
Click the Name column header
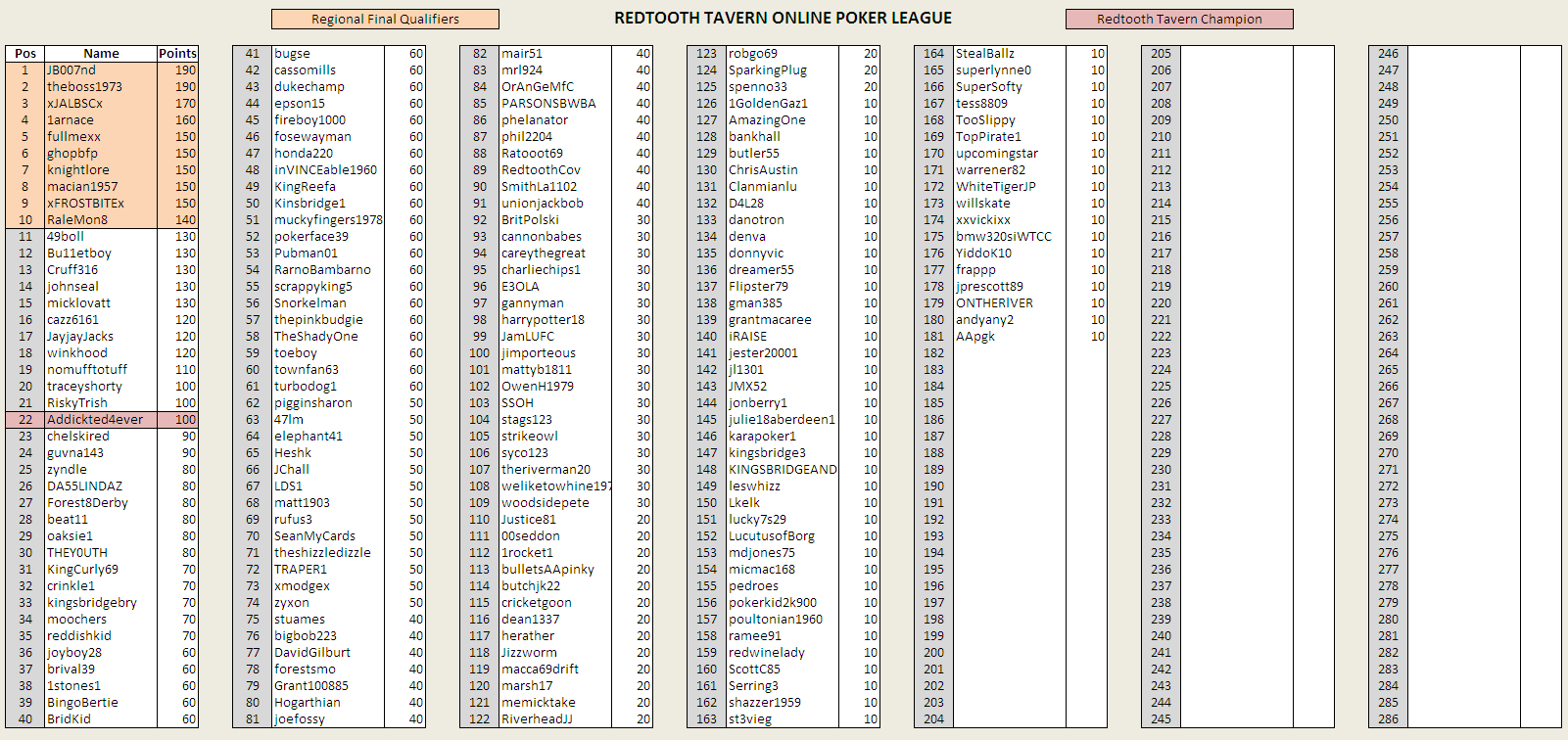(x=101, y=53)
